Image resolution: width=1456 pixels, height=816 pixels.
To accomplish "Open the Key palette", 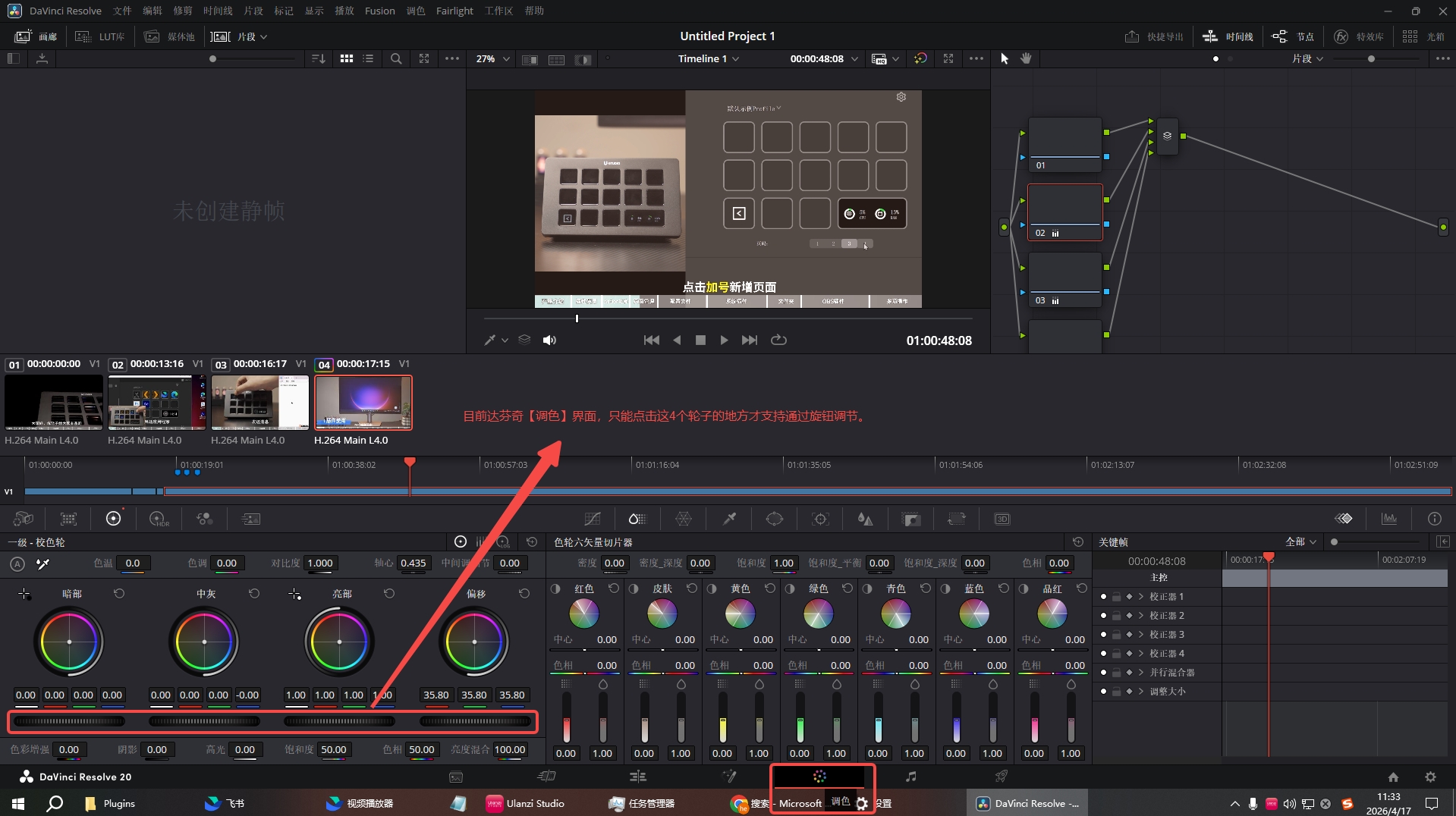I will pos(911,519).
